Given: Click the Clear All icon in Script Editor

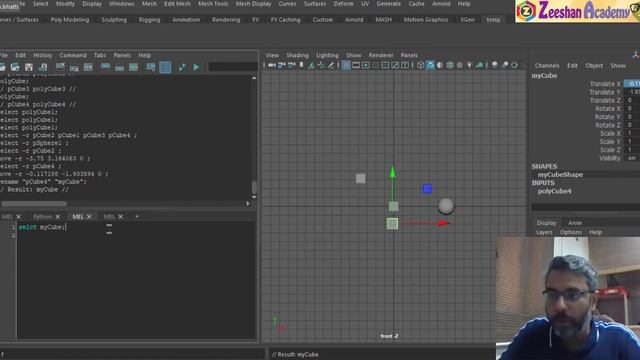Looking at the screenshot, I should 88,67.
